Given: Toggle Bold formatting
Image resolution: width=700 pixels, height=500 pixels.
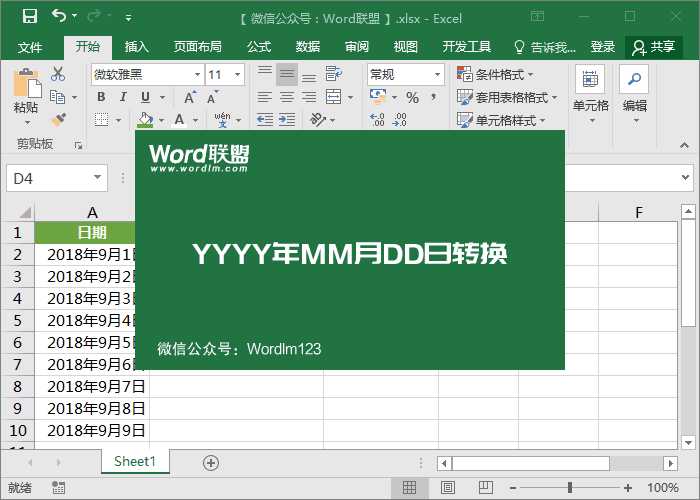Looking at the screenshot, I should point(101,97).
